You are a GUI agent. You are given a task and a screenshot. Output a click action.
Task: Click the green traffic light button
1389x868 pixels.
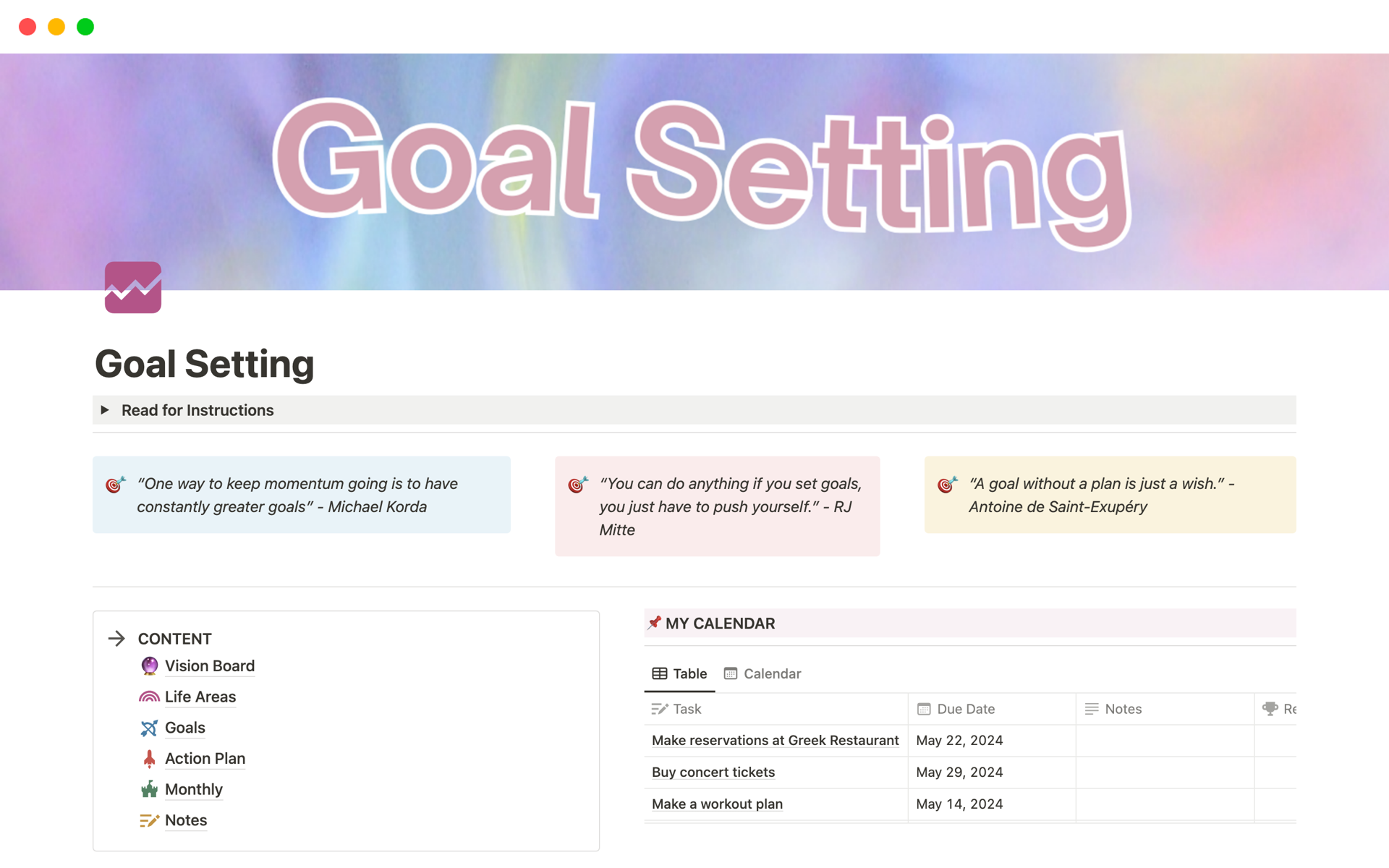(x=85, y=27)
